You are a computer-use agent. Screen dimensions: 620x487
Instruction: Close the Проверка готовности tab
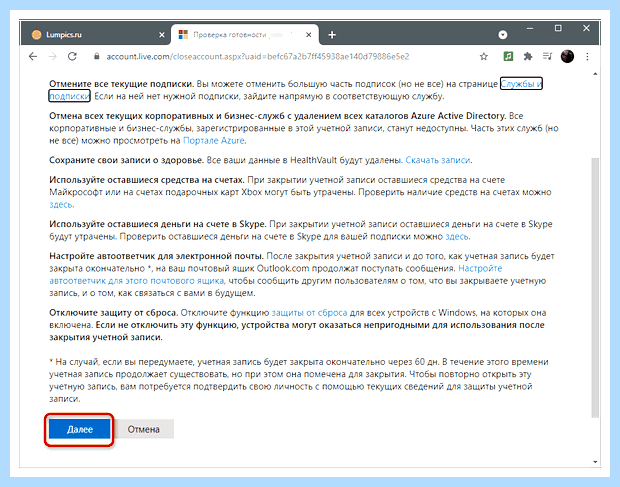click(308, 35)
